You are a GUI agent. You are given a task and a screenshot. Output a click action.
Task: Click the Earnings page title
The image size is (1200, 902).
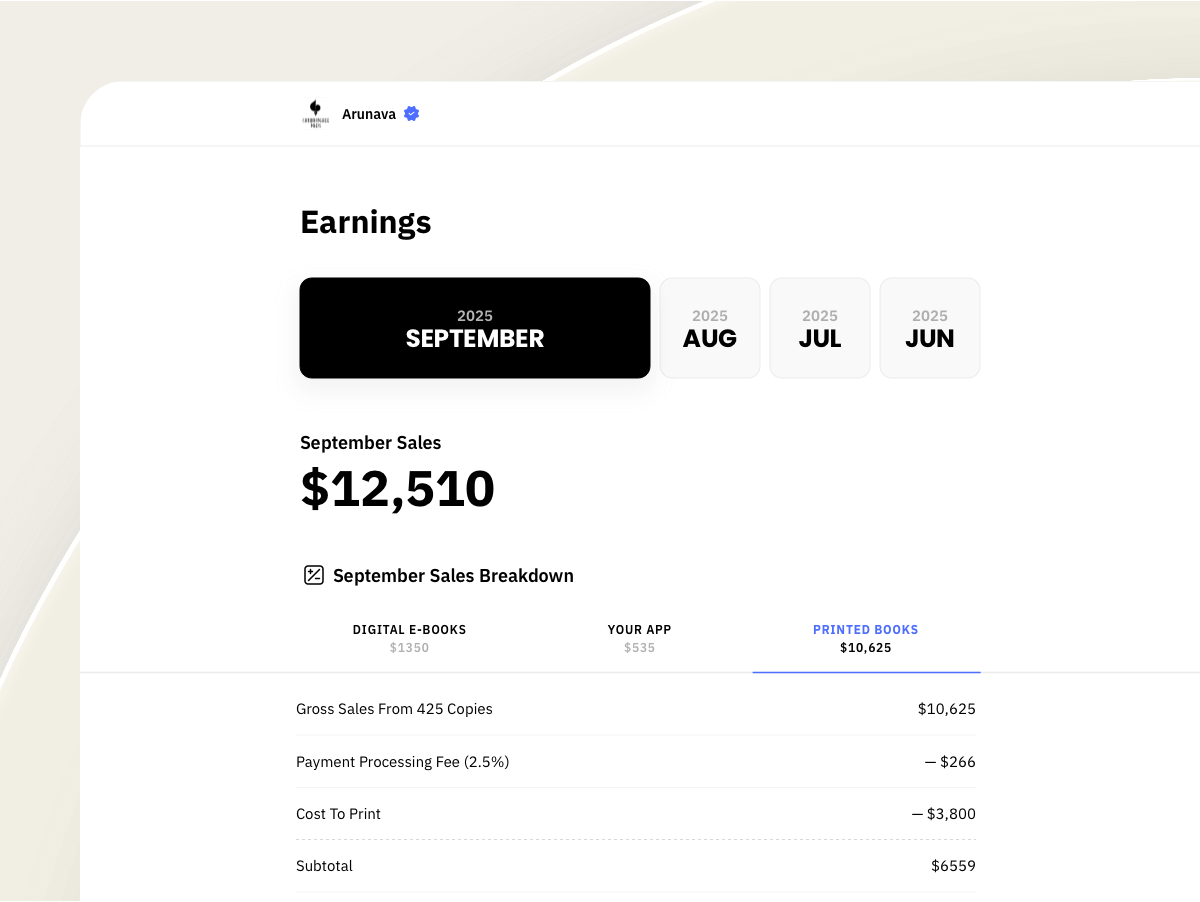(x=365, y=222)
